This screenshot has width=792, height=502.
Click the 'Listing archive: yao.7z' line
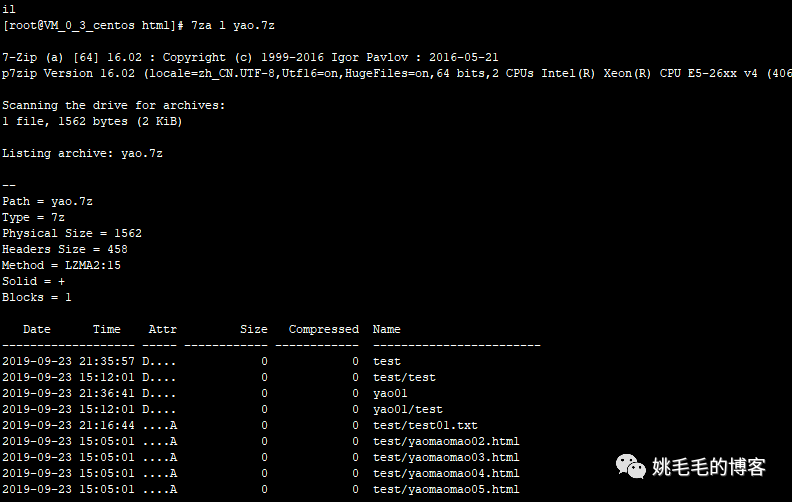tap(82, 154)
